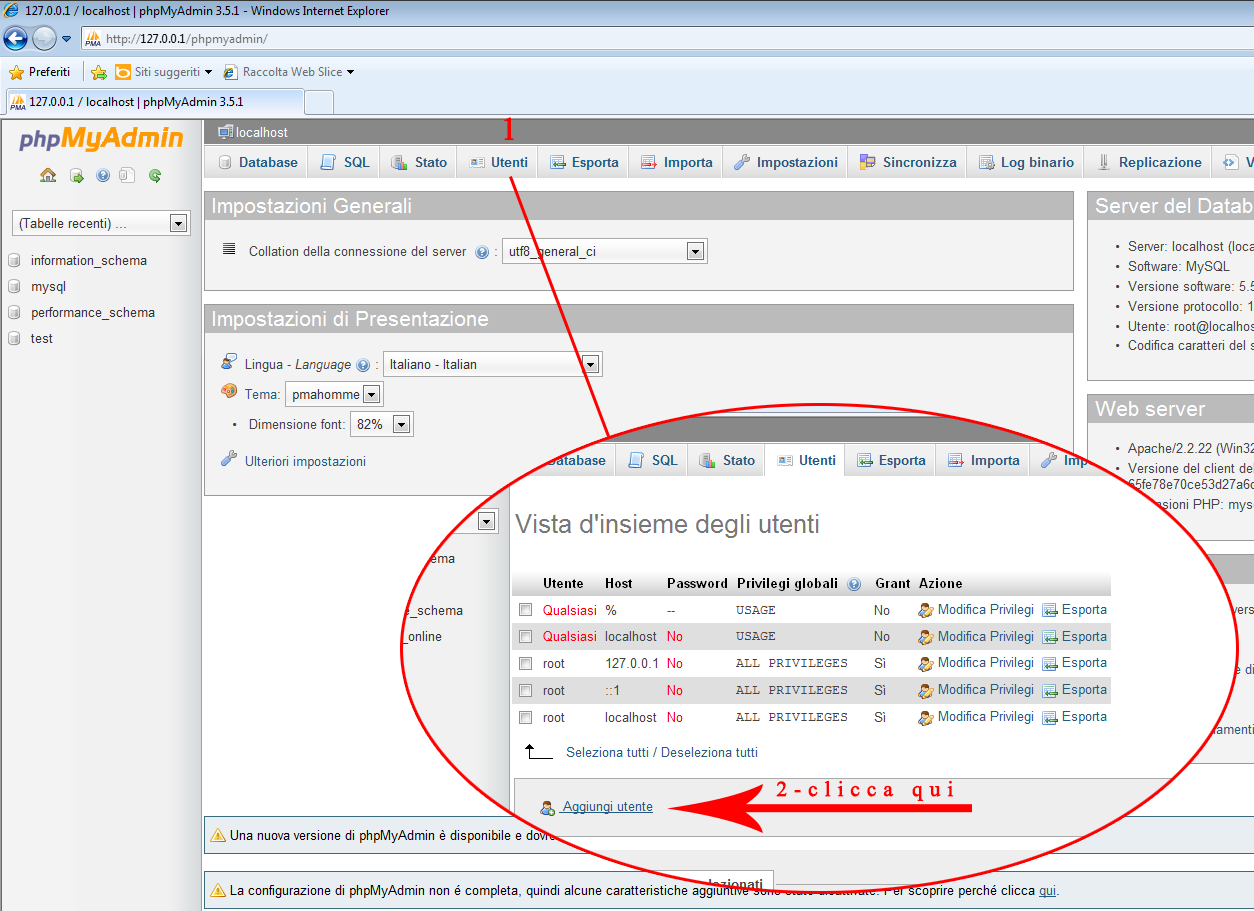Click the Seleziona tutti link

click(607, 752)
